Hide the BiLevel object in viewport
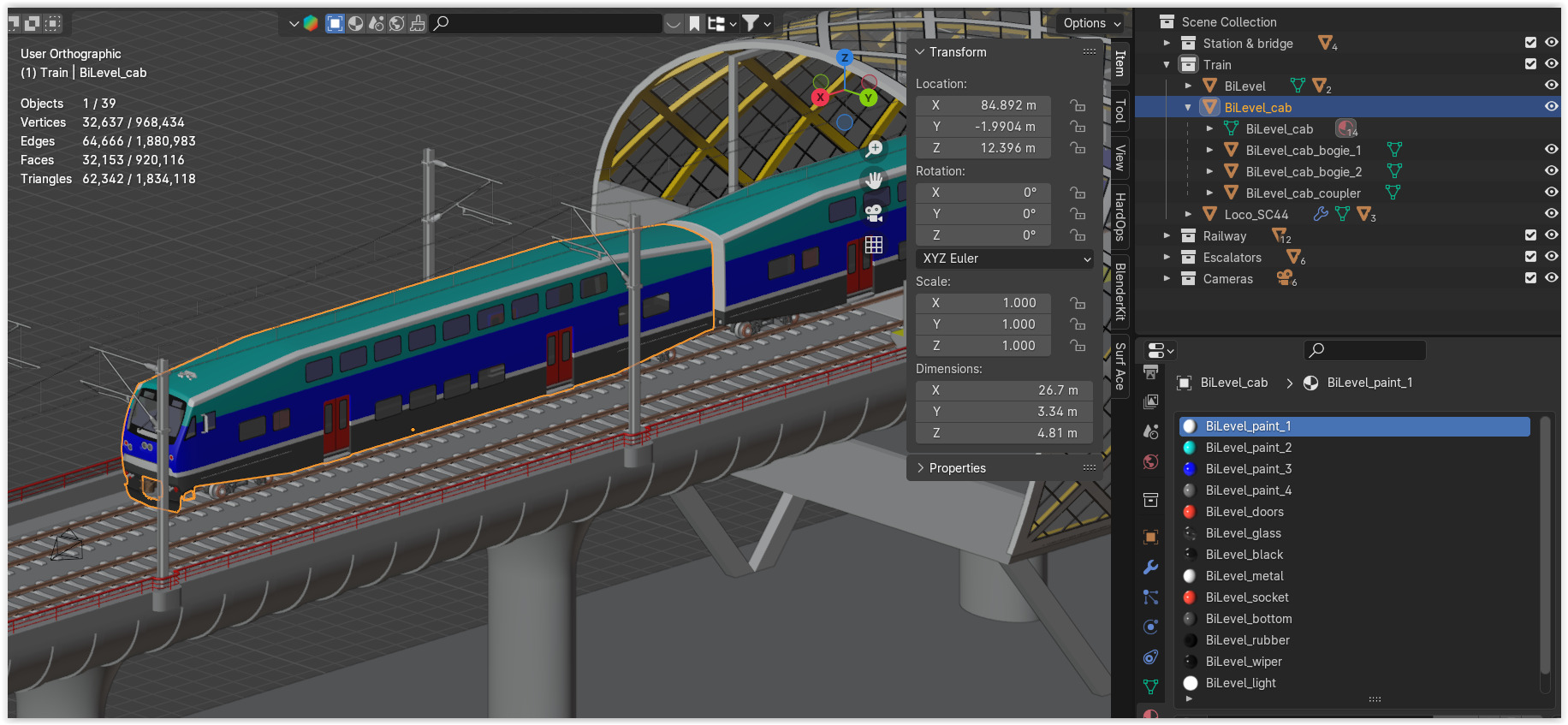 pyautogui.click(x=1551, y=86)
